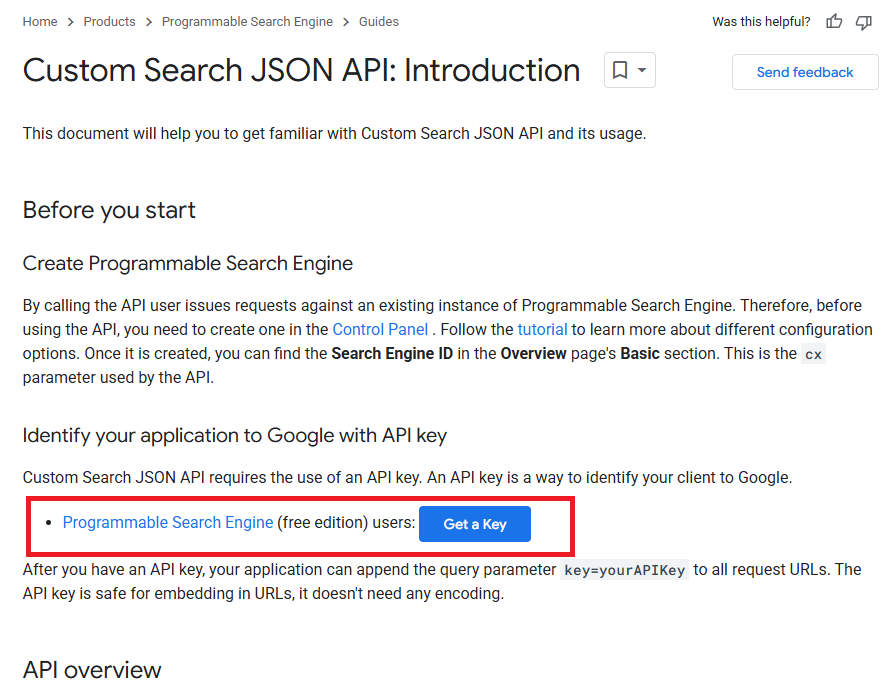Open the Home breadcrumb link
The image size is (888, 694).
click(40, 22)
